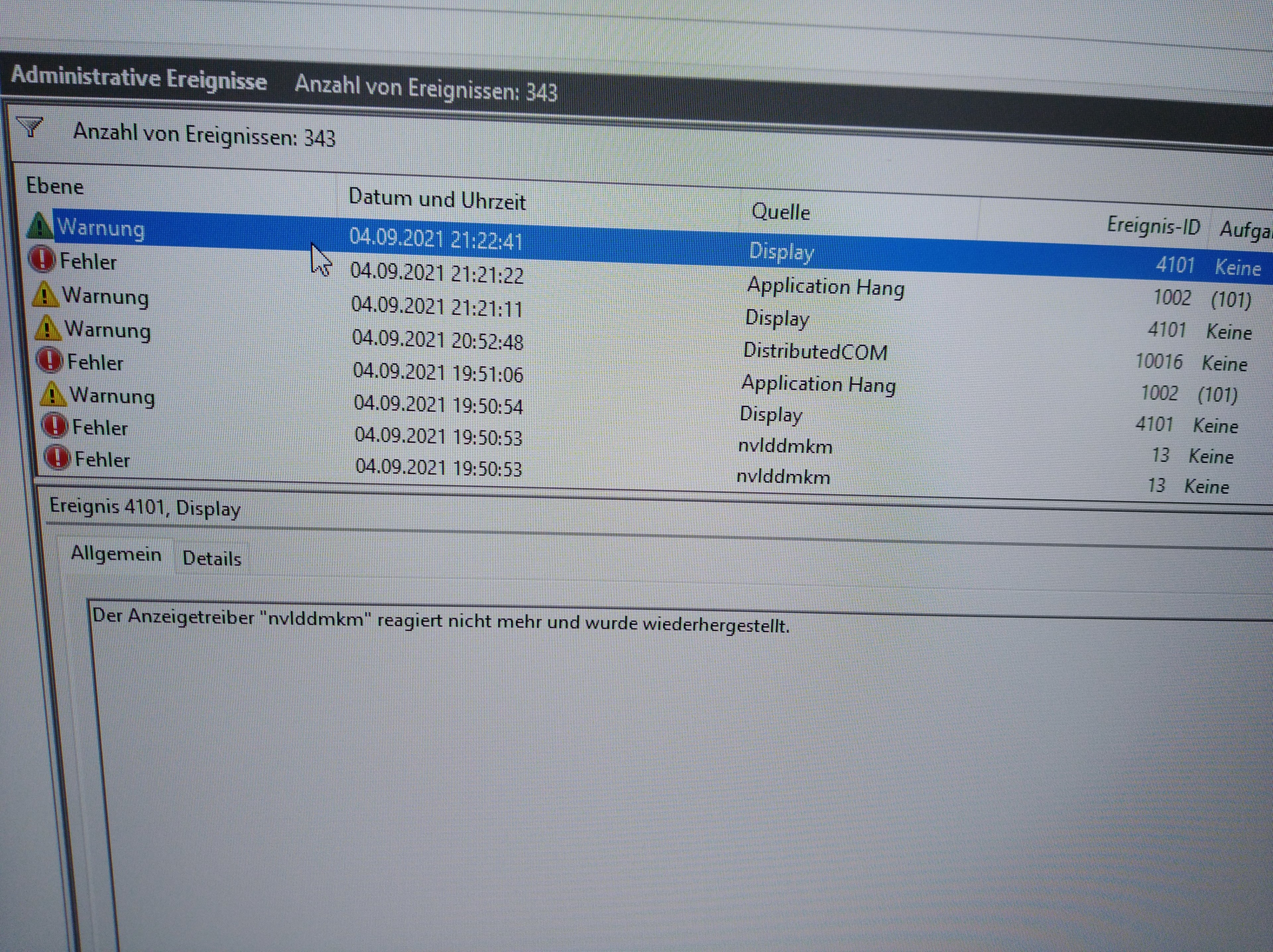Select the Allgemein tab
Viewport: 1273px width, 952px height.
click(x=116, y=554)
